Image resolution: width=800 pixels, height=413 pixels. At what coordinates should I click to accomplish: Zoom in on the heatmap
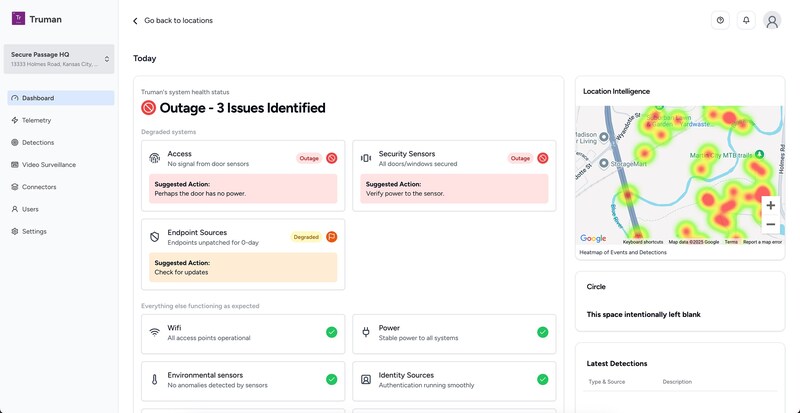(770, 205)
